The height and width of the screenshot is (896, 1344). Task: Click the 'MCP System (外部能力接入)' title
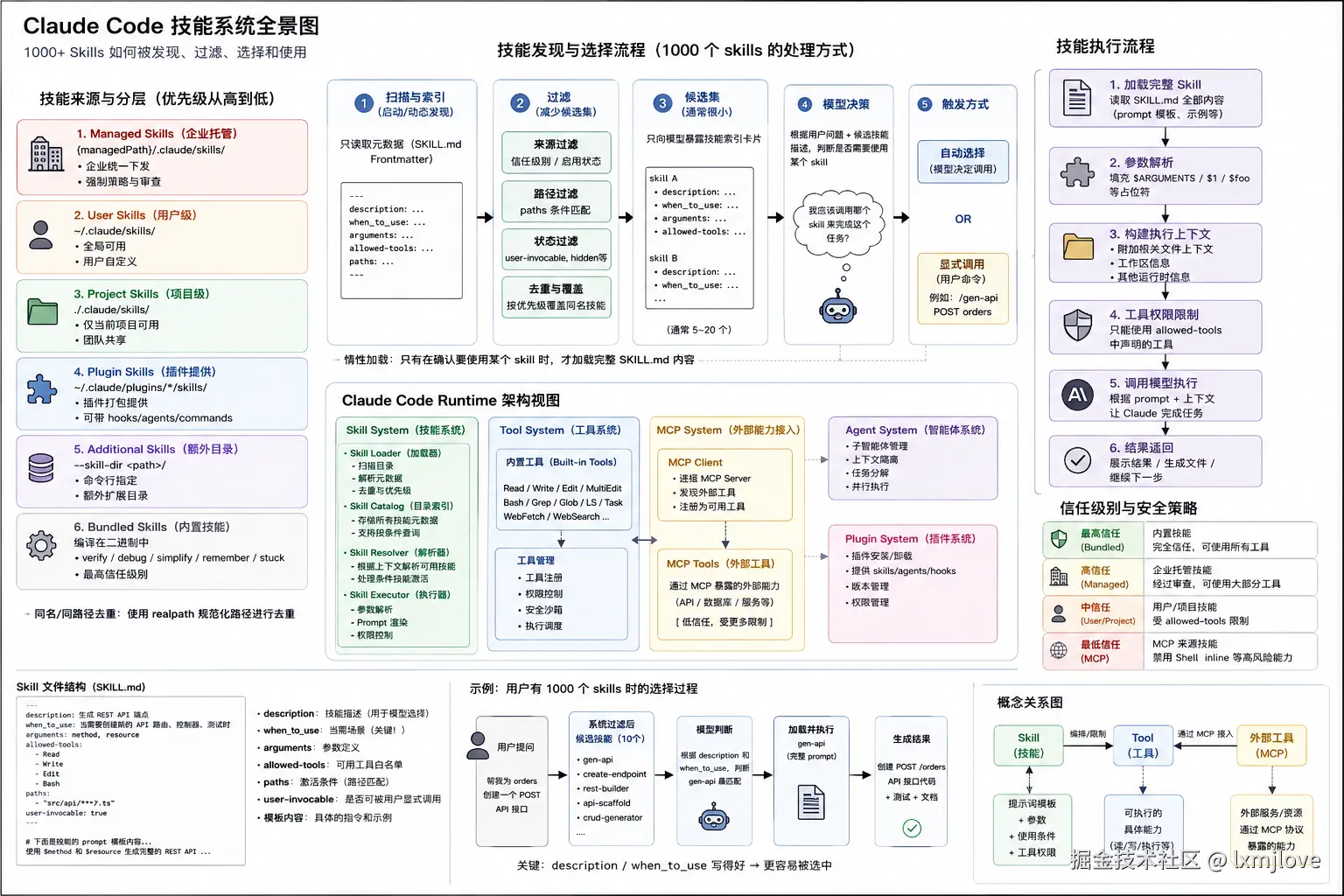728,430
